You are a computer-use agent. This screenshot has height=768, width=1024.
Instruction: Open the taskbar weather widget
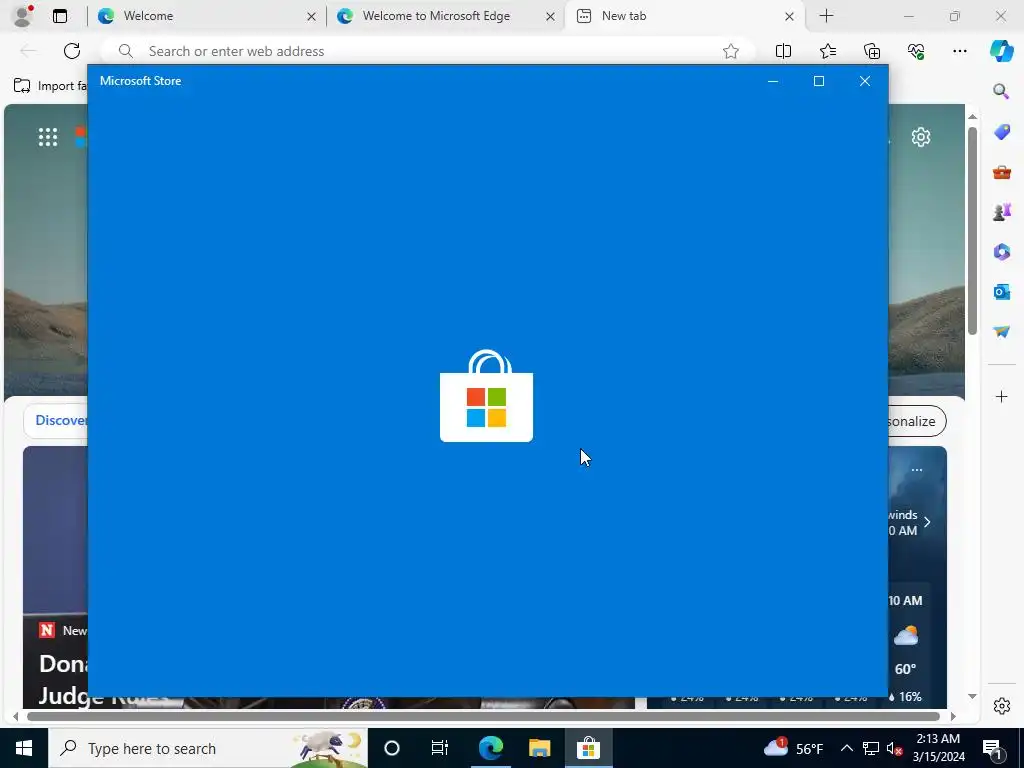pyautogui.click(x=793, y=748)
